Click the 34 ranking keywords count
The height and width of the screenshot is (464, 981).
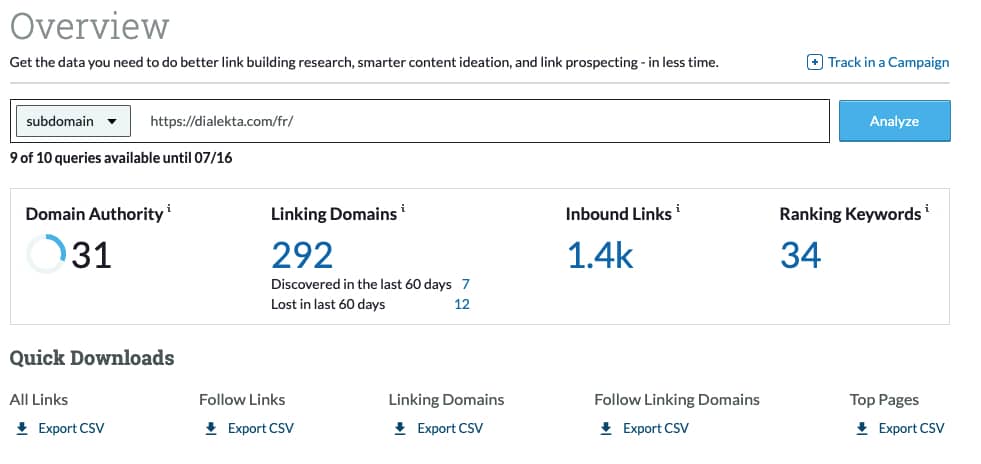pos(800,255)
